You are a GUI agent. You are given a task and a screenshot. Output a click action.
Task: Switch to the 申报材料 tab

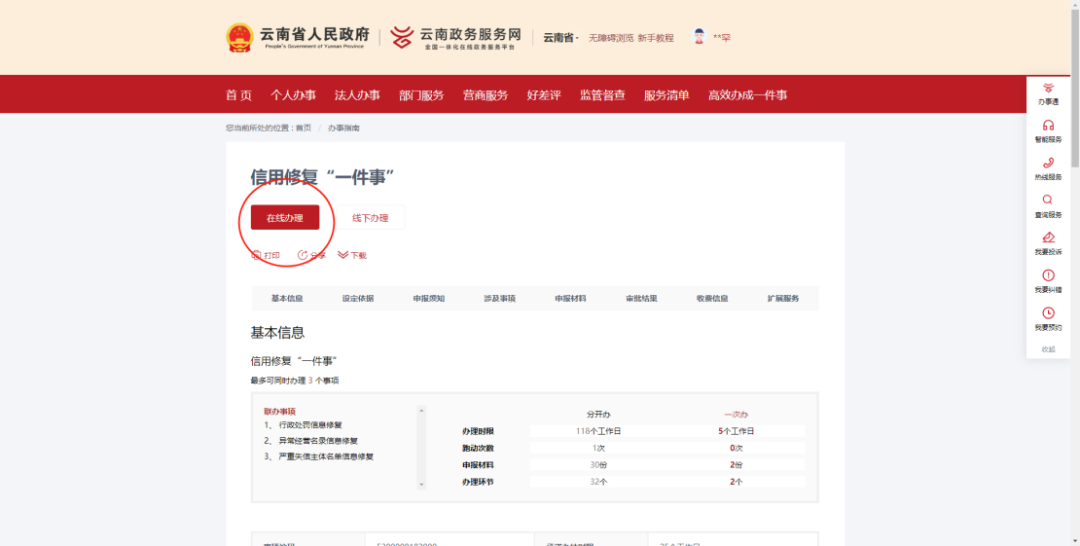point(570,298)
